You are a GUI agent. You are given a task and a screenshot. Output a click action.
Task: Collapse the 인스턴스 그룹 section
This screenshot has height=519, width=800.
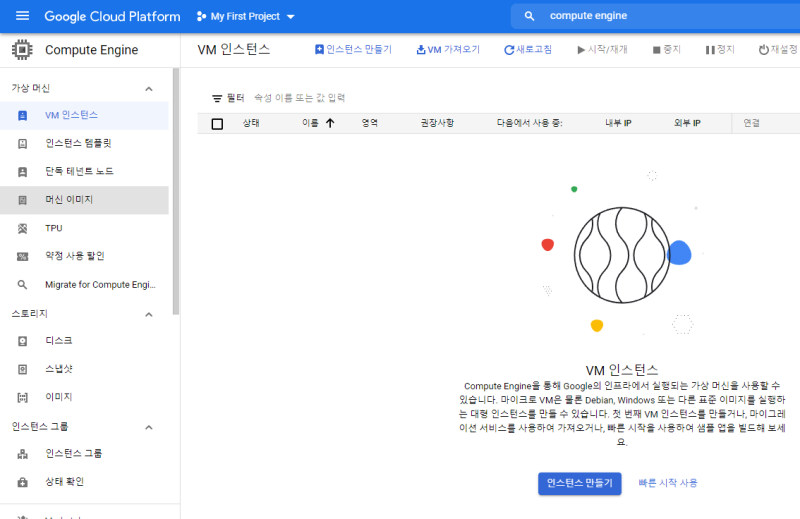149,427
